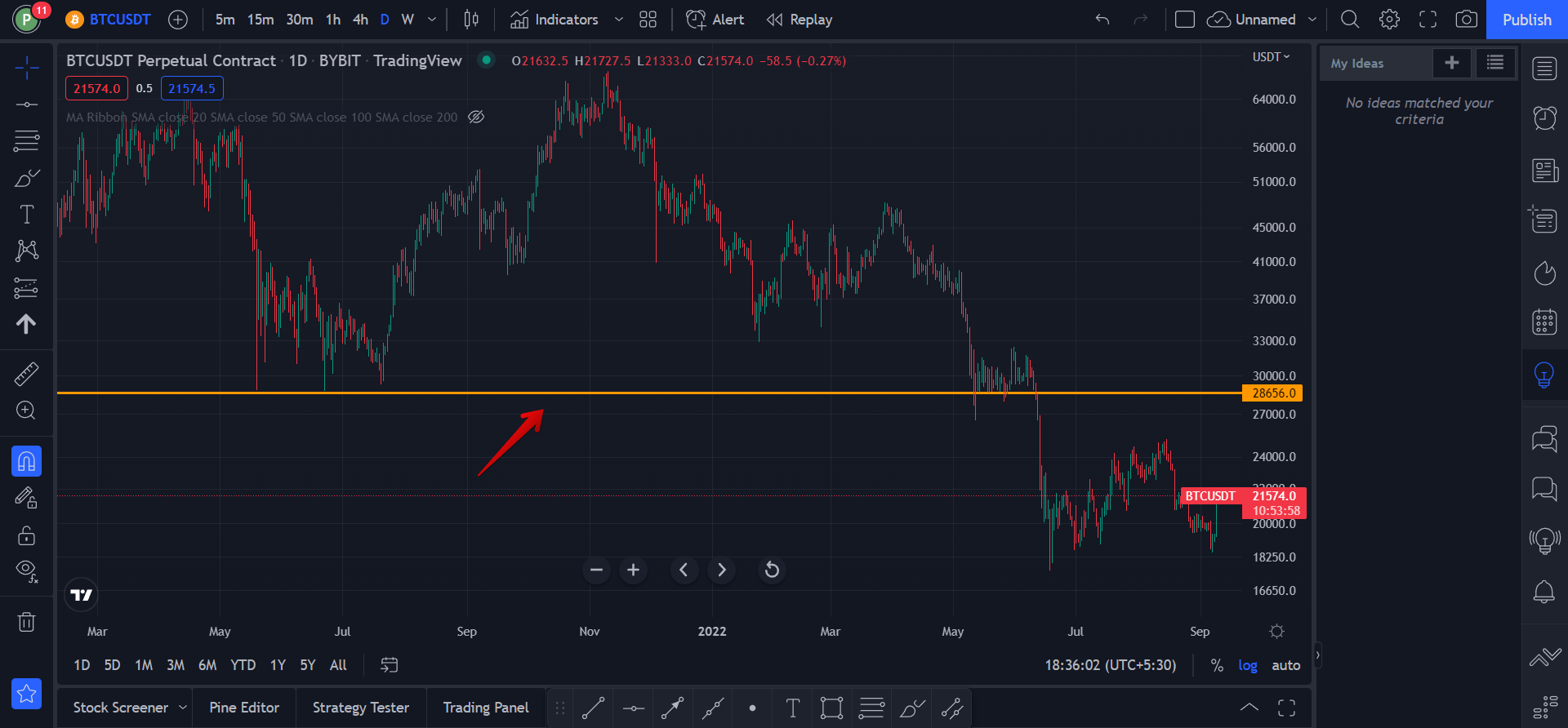Open the USDT currency dropdown

(1271, 57)
